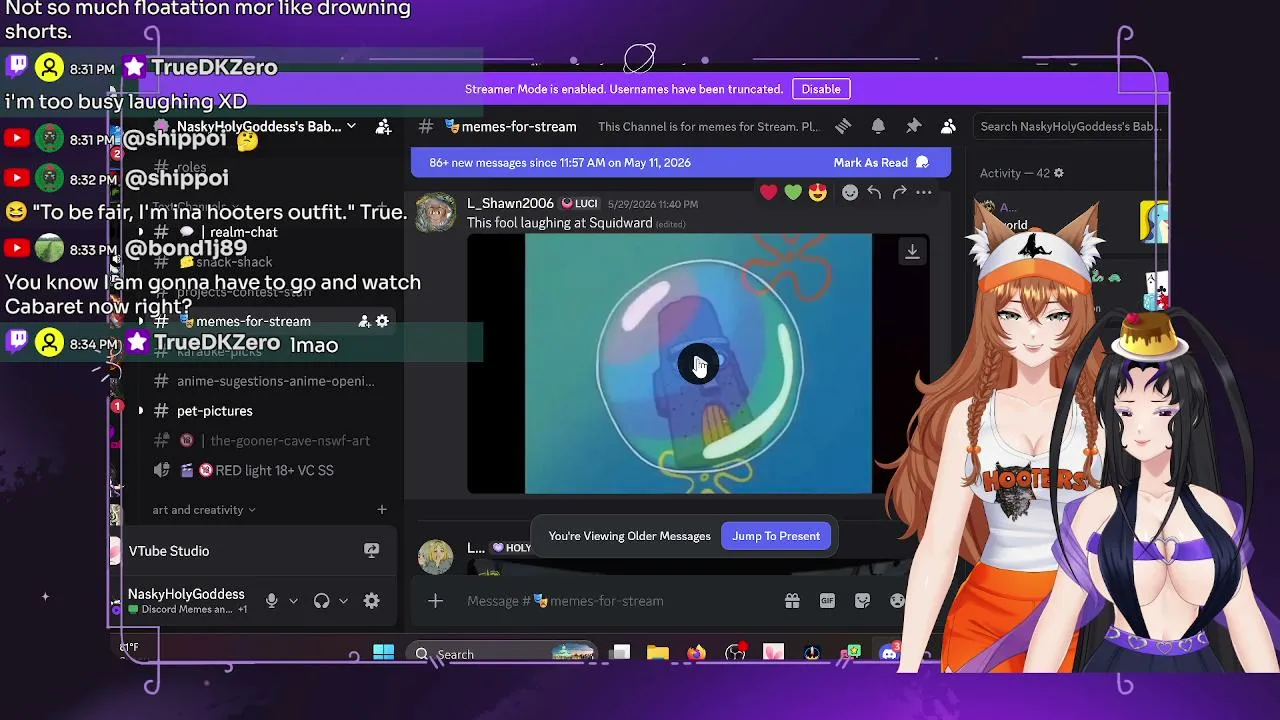This screenshot has width=1280, height=720.
Task: Open the sticker picker
Action: [862, 601]
